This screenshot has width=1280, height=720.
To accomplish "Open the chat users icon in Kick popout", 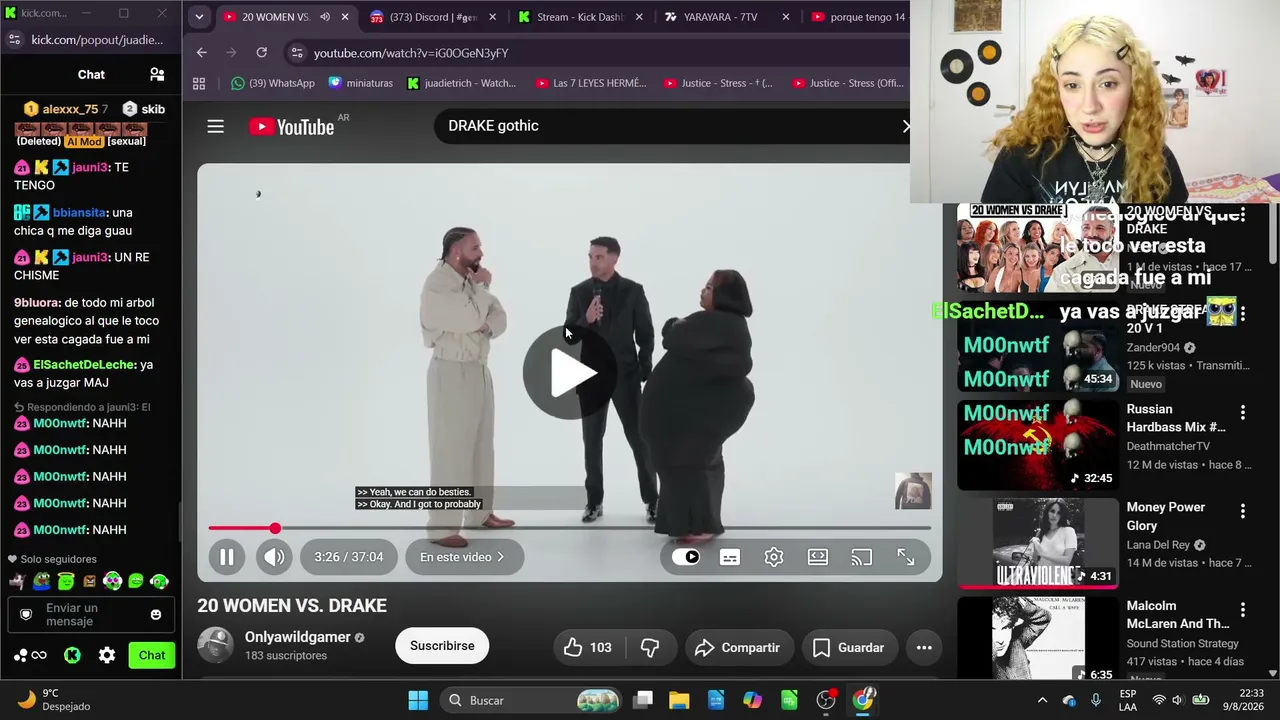I will coord(157,74).
